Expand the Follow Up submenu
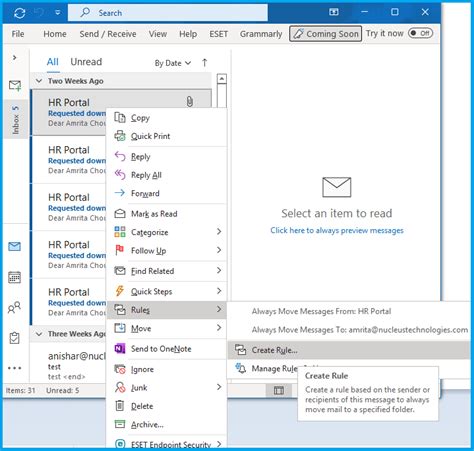The width and height of the screenshot is (474, 451). (166, 250)
